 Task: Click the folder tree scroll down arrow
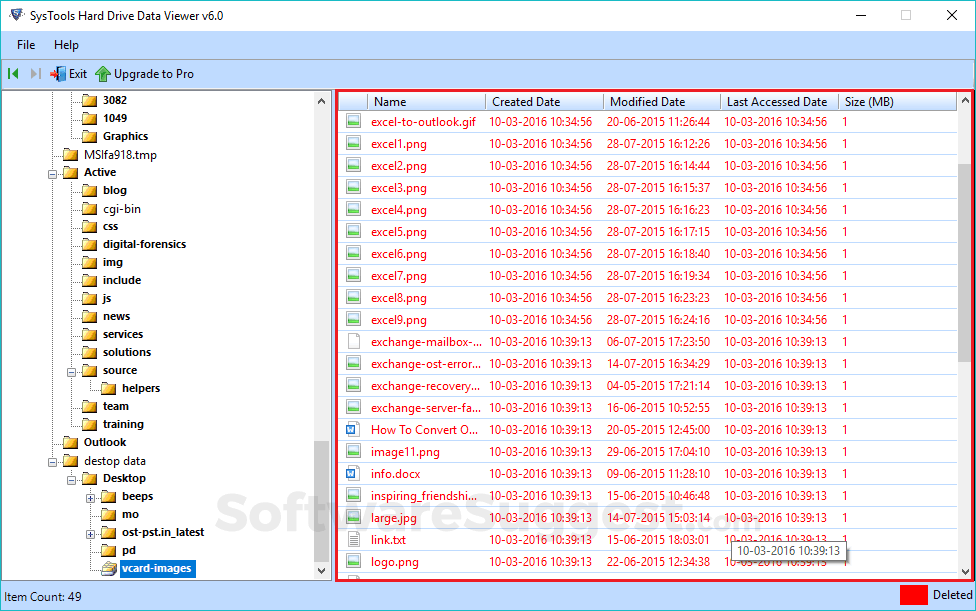pos(321,571)
